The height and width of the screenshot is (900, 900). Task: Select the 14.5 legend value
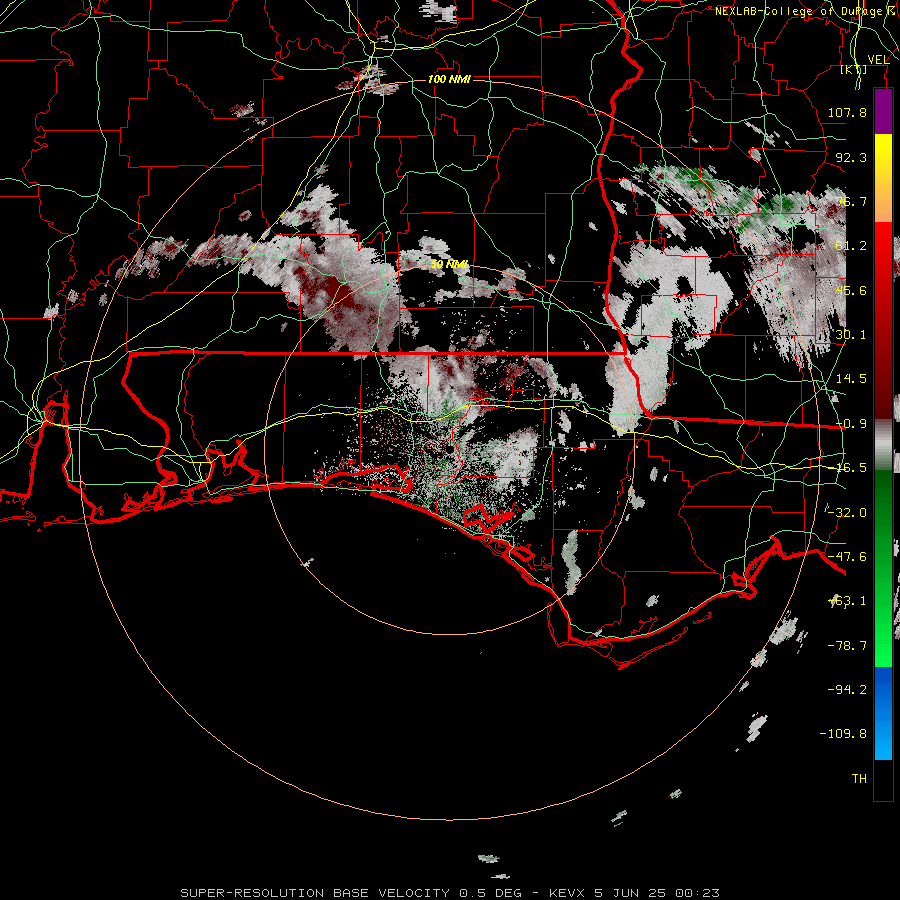tap(851, 379)
